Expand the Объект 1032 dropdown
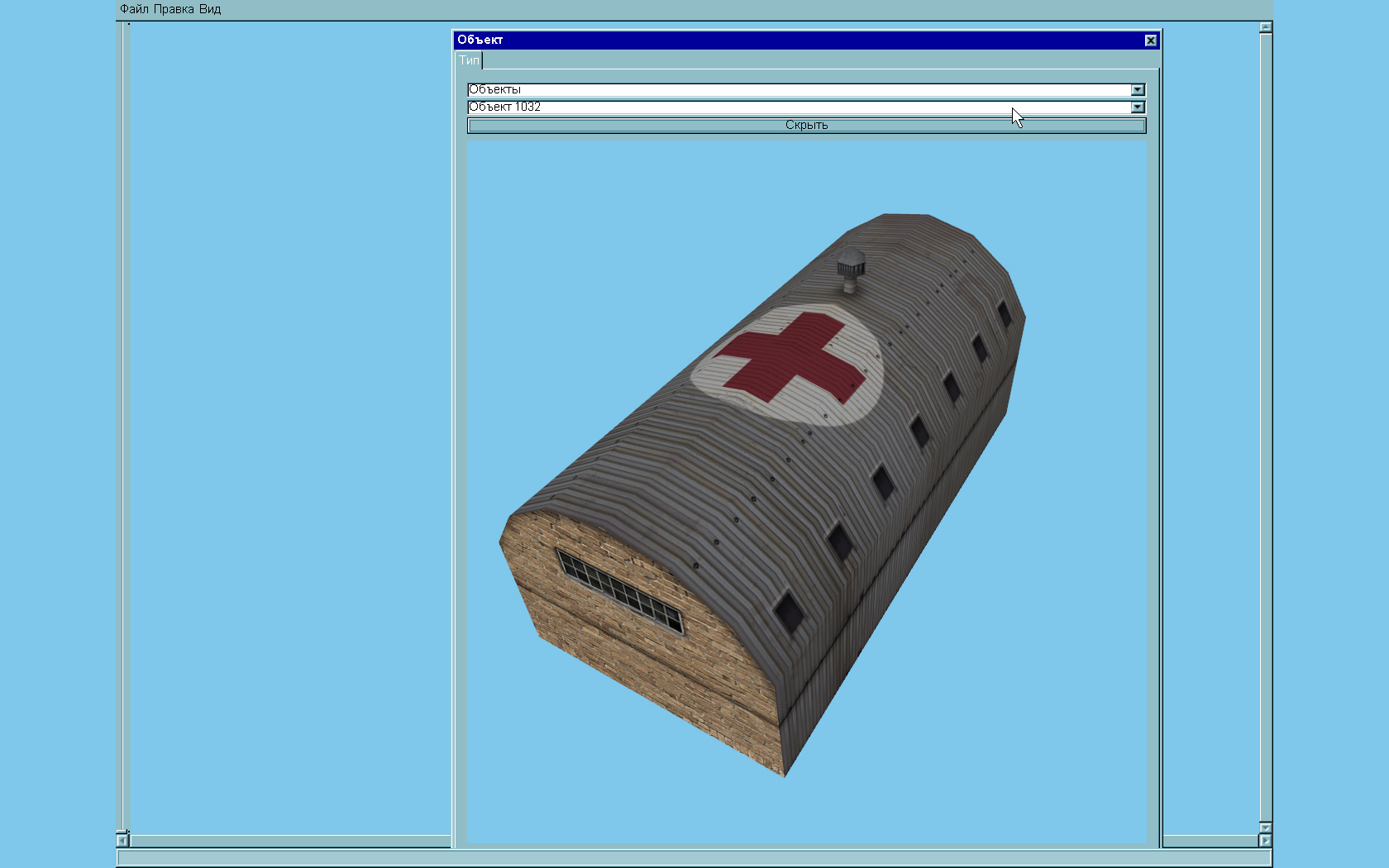 coord(1138,107)
